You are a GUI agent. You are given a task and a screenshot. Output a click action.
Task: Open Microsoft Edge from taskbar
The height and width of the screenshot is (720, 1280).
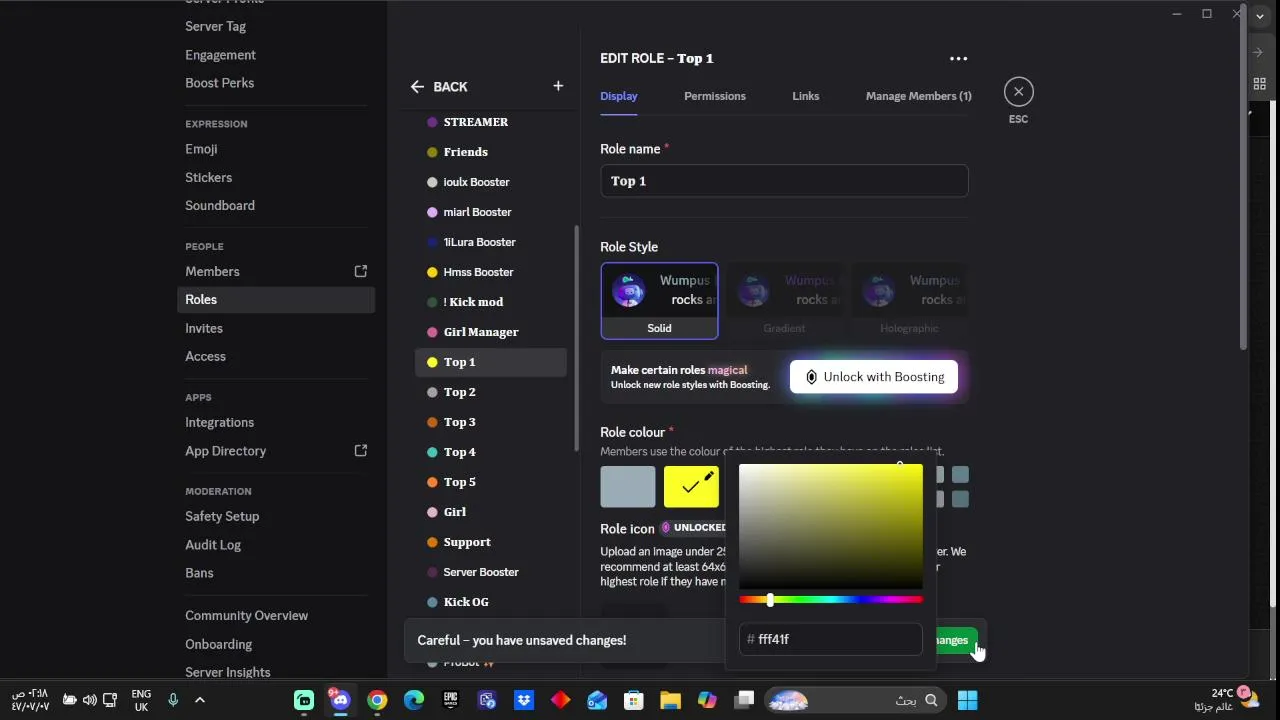[414, 700]
